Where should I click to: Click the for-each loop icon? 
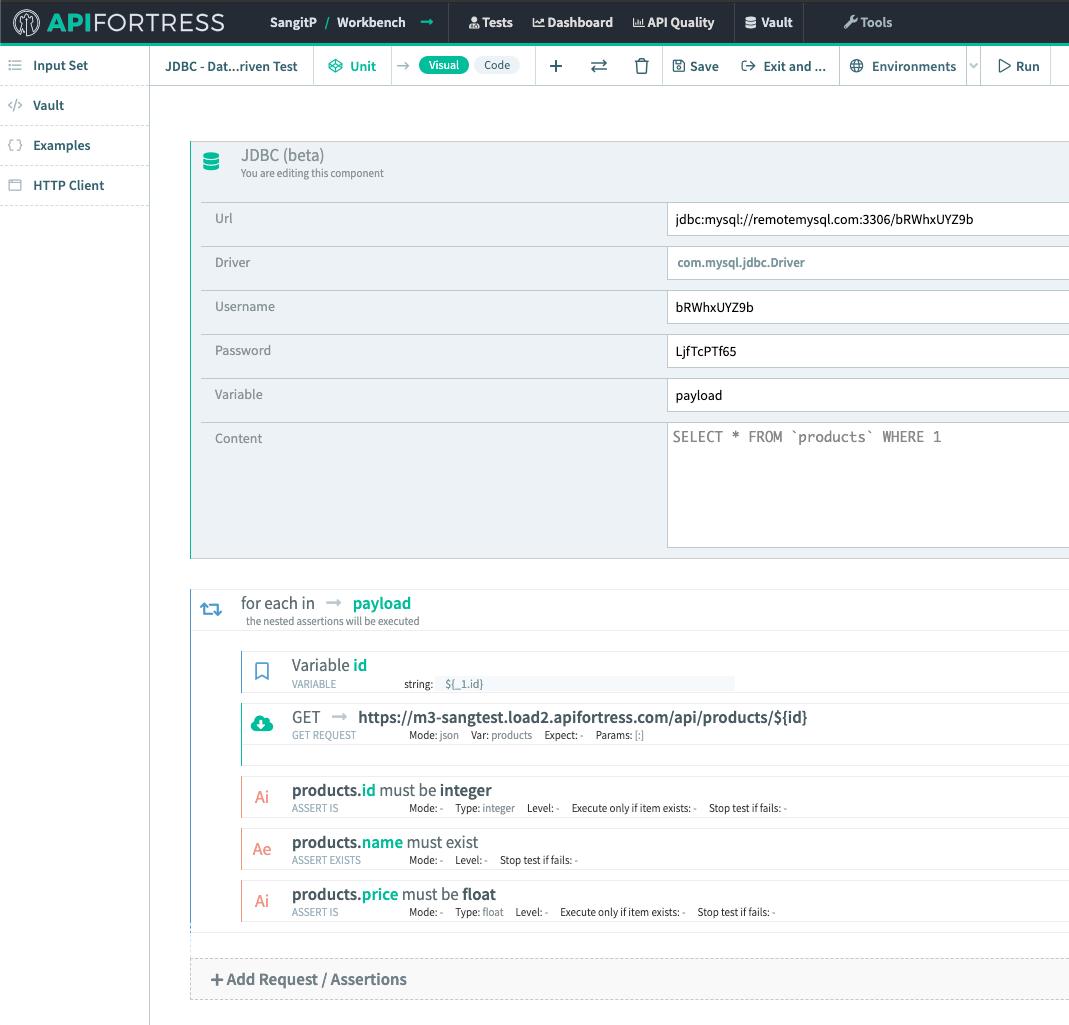[x=211, y=608]
